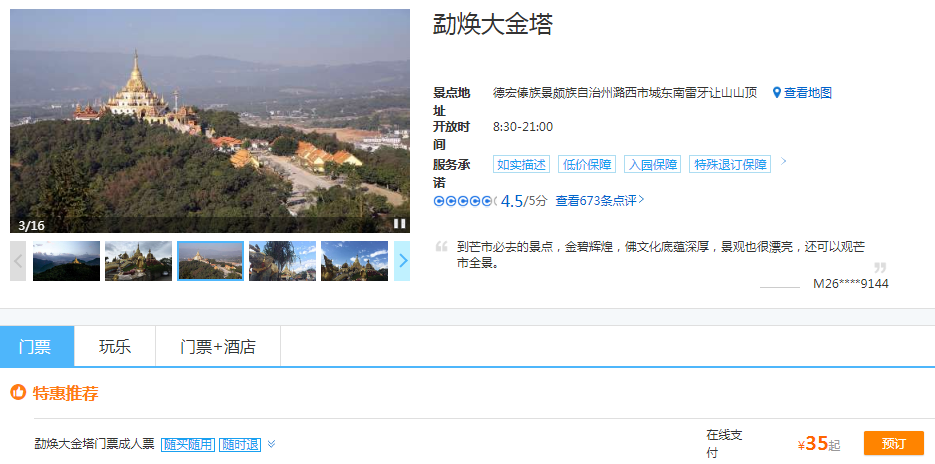This screenshot has height=464, width=935.
Task: Show next thumbnails with right arrow
Action: coord(403,261)
